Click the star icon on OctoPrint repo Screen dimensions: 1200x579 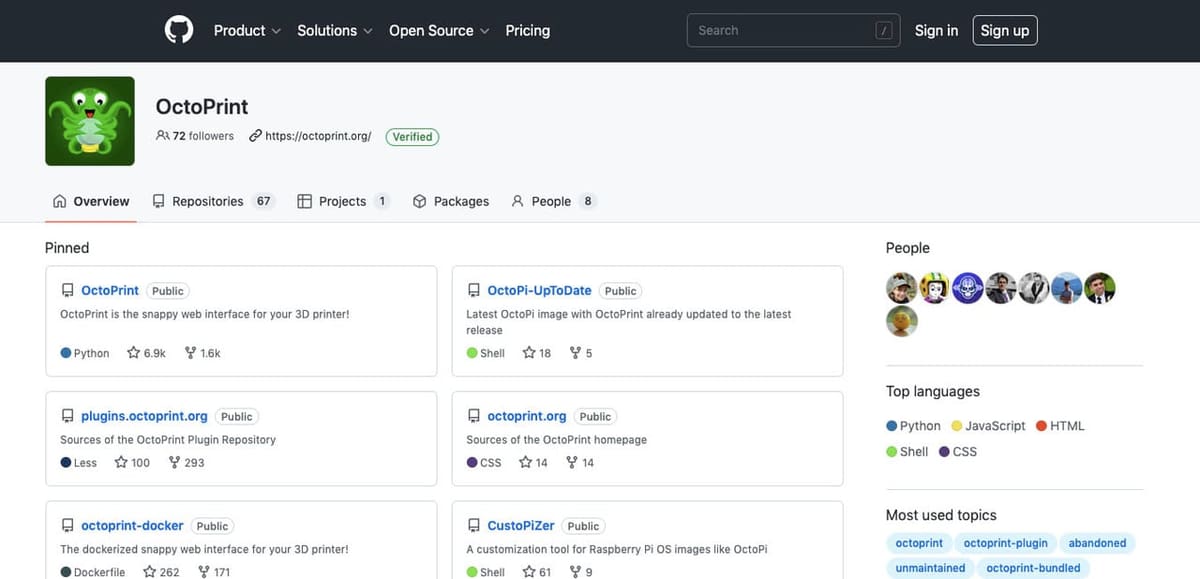(133, 353)
